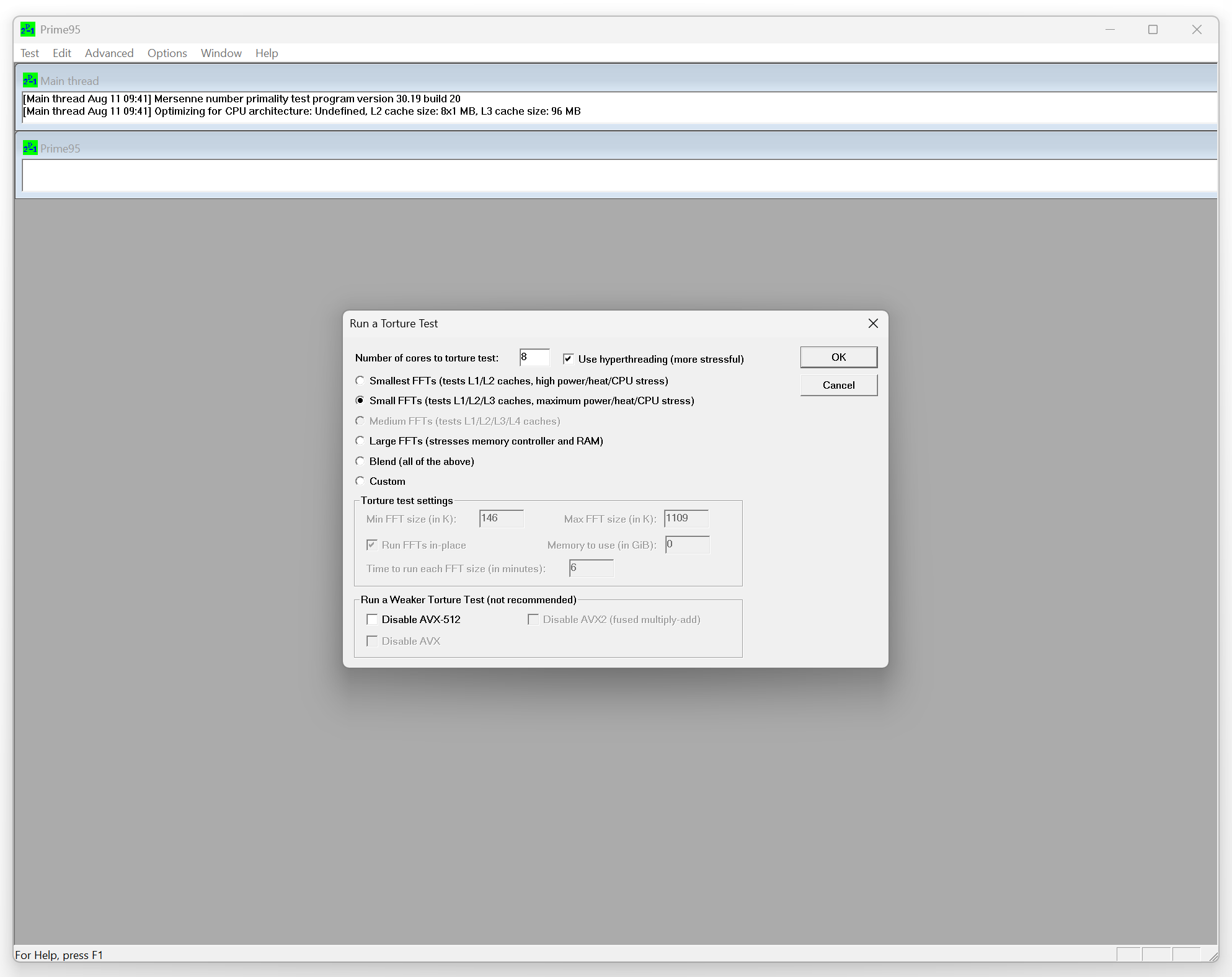Image resolution: width=1232 pixels, height=977 pixels.
Task: Select Large FFTs radio option
Action: pyautogui.click(x=360, y=441)
